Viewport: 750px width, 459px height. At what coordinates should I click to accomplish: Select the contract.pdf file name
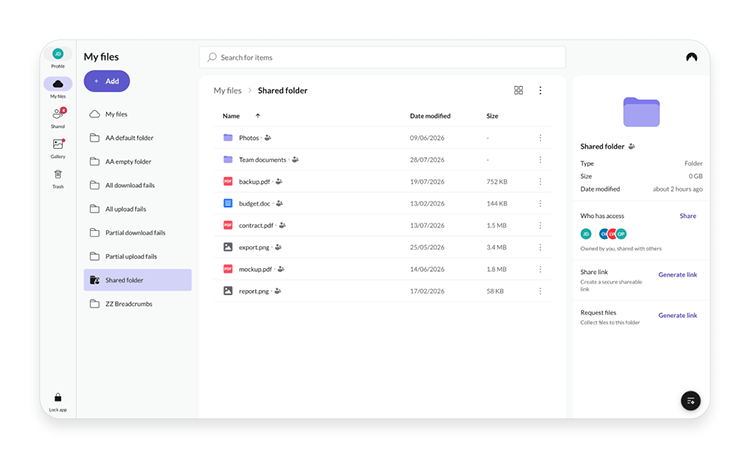coord(256,225)
